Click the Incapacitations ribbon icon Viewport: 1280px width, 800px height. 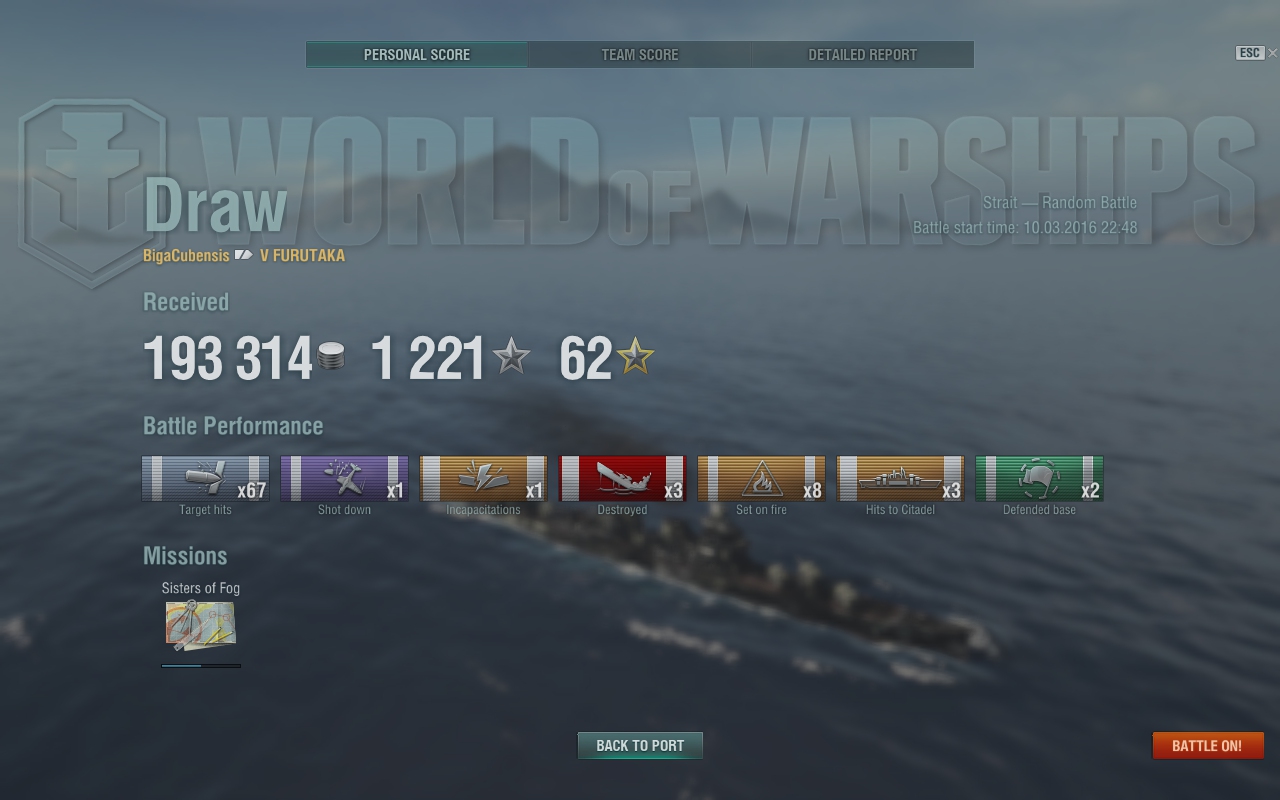click(x=483, y=478)
